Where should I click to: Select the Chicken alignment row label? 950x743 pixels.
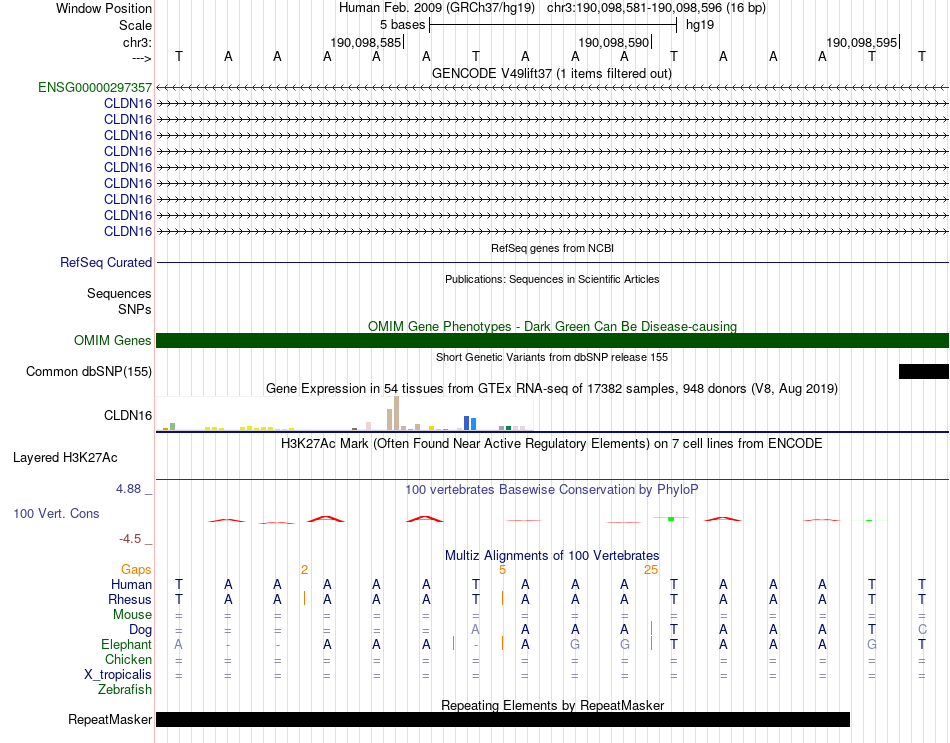pos(128,659)
